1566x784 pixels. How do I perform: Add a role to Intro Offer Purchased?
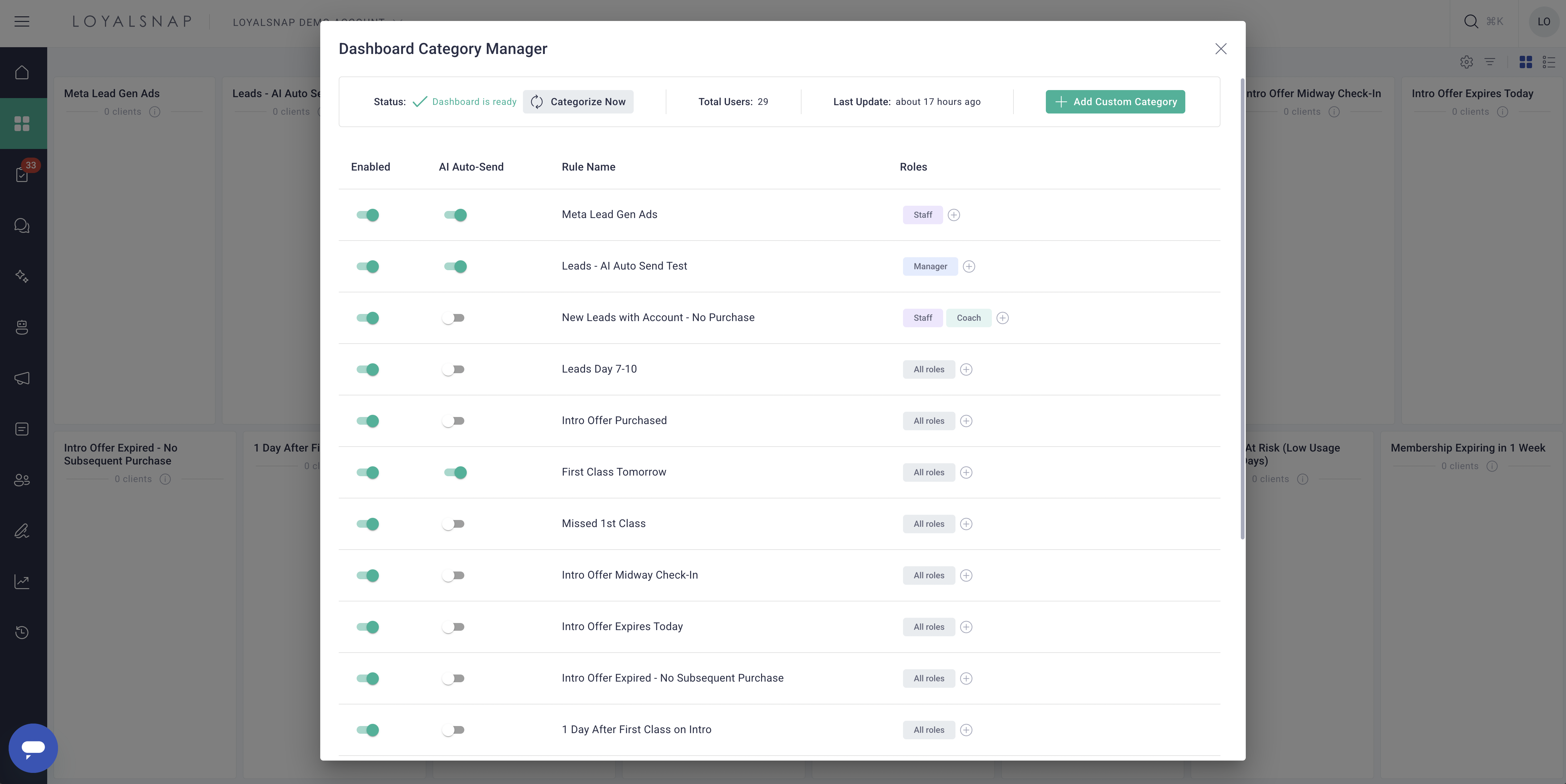tap(966, 421)
